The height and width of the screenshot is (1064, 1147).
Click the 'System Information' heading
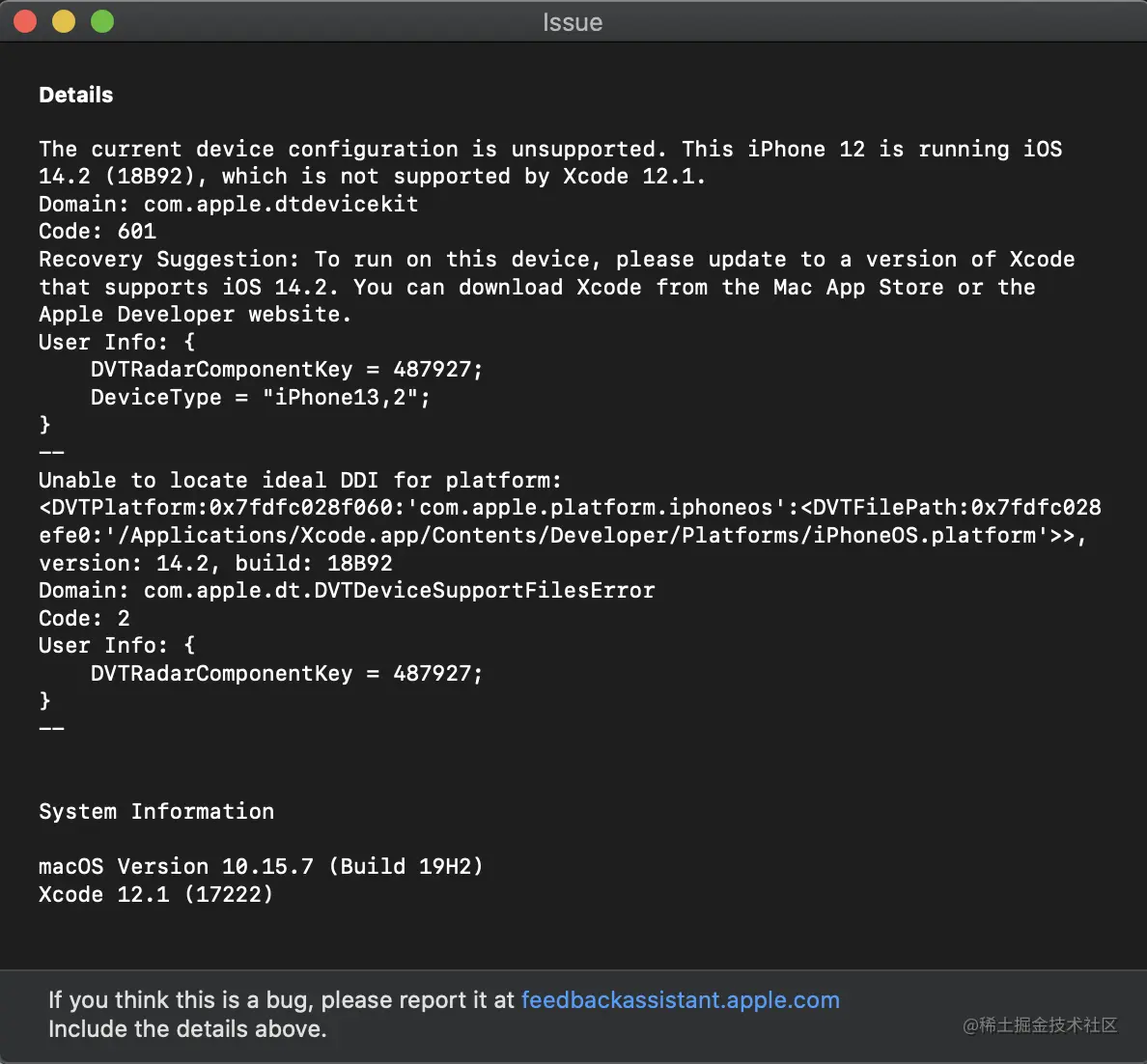click(x=156, y=812)
